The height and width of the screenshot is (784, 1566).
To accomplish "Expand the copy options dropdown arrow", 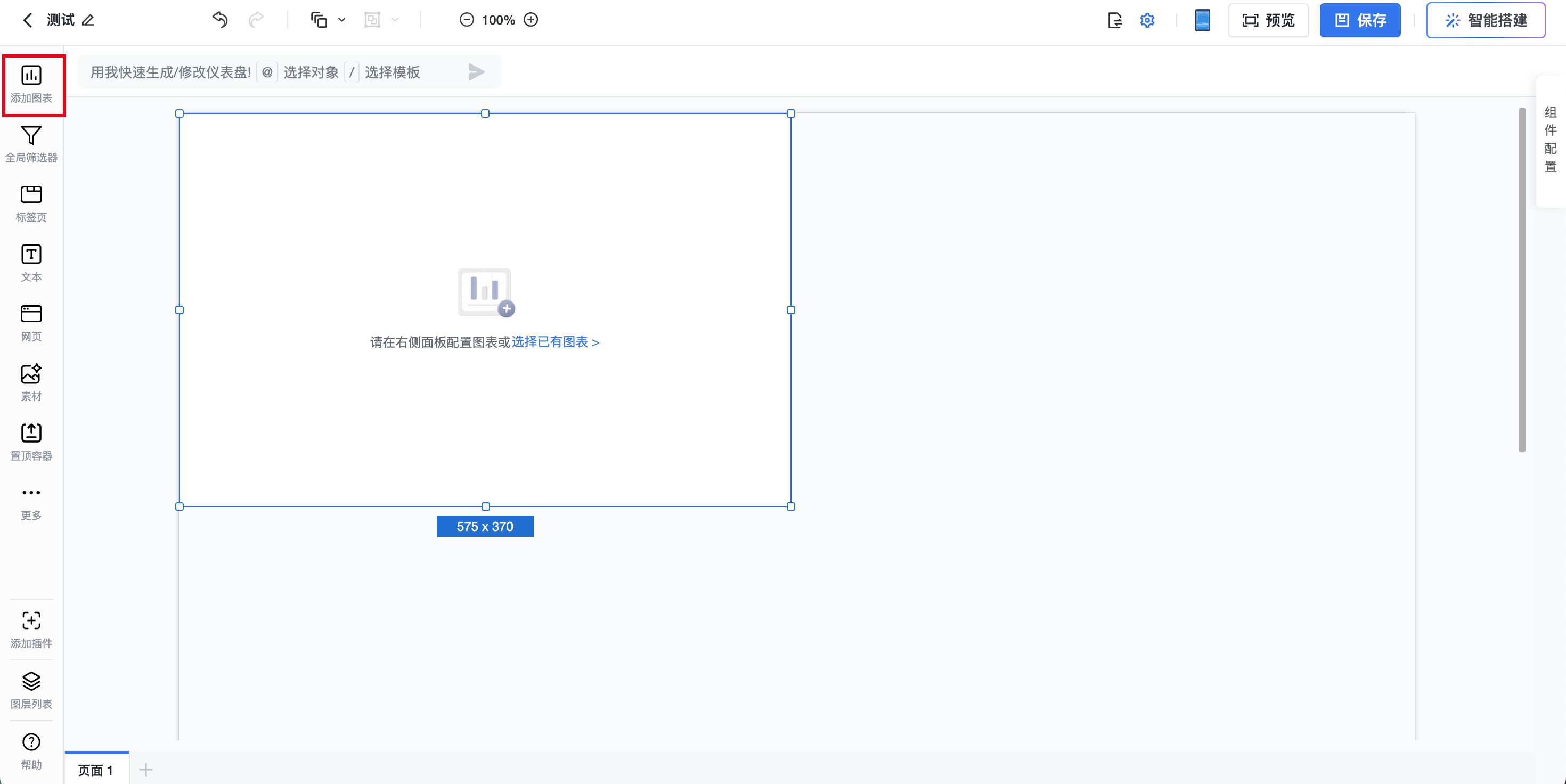I will pyautogui.click(x=341, y=20).
